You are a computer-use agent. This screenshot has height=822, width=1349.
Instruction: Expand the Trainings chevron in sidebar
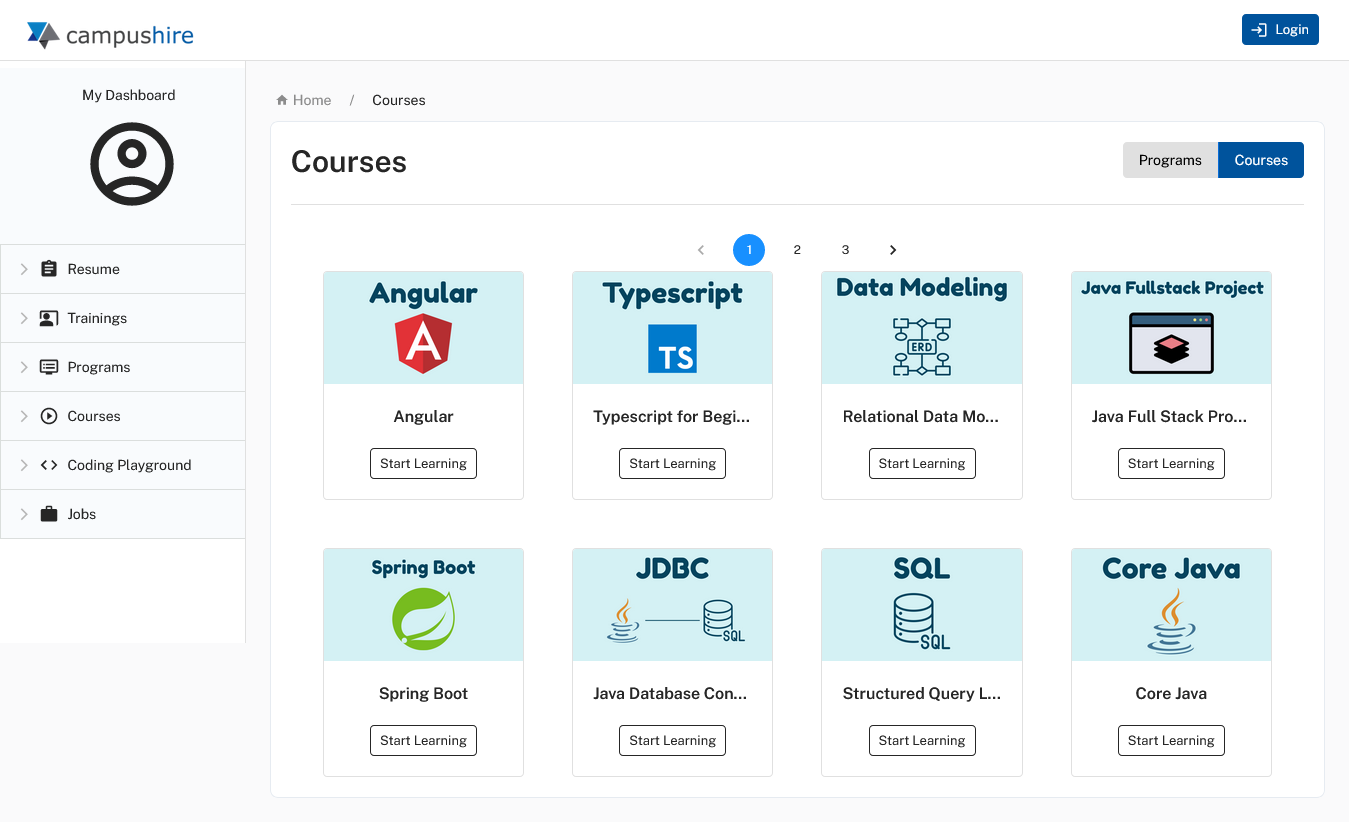coord(24,318)
